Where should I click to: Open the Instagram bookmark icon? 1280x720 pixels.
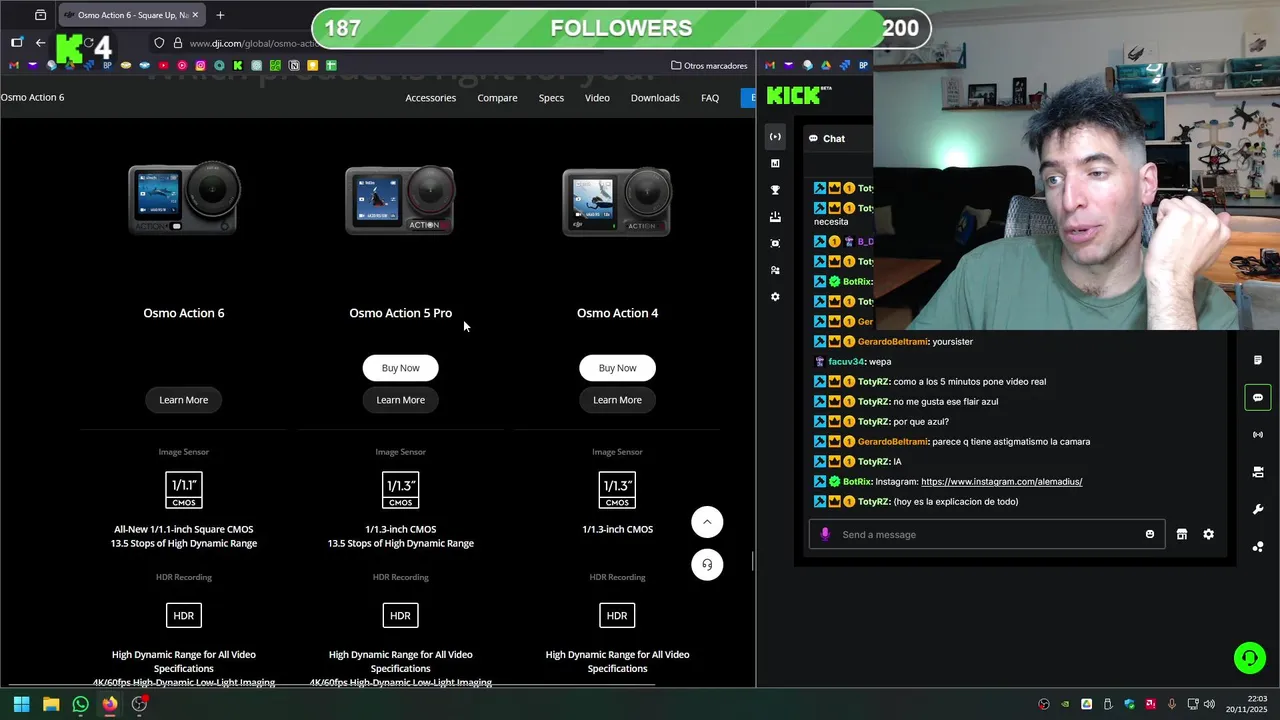tap(200, 65)
